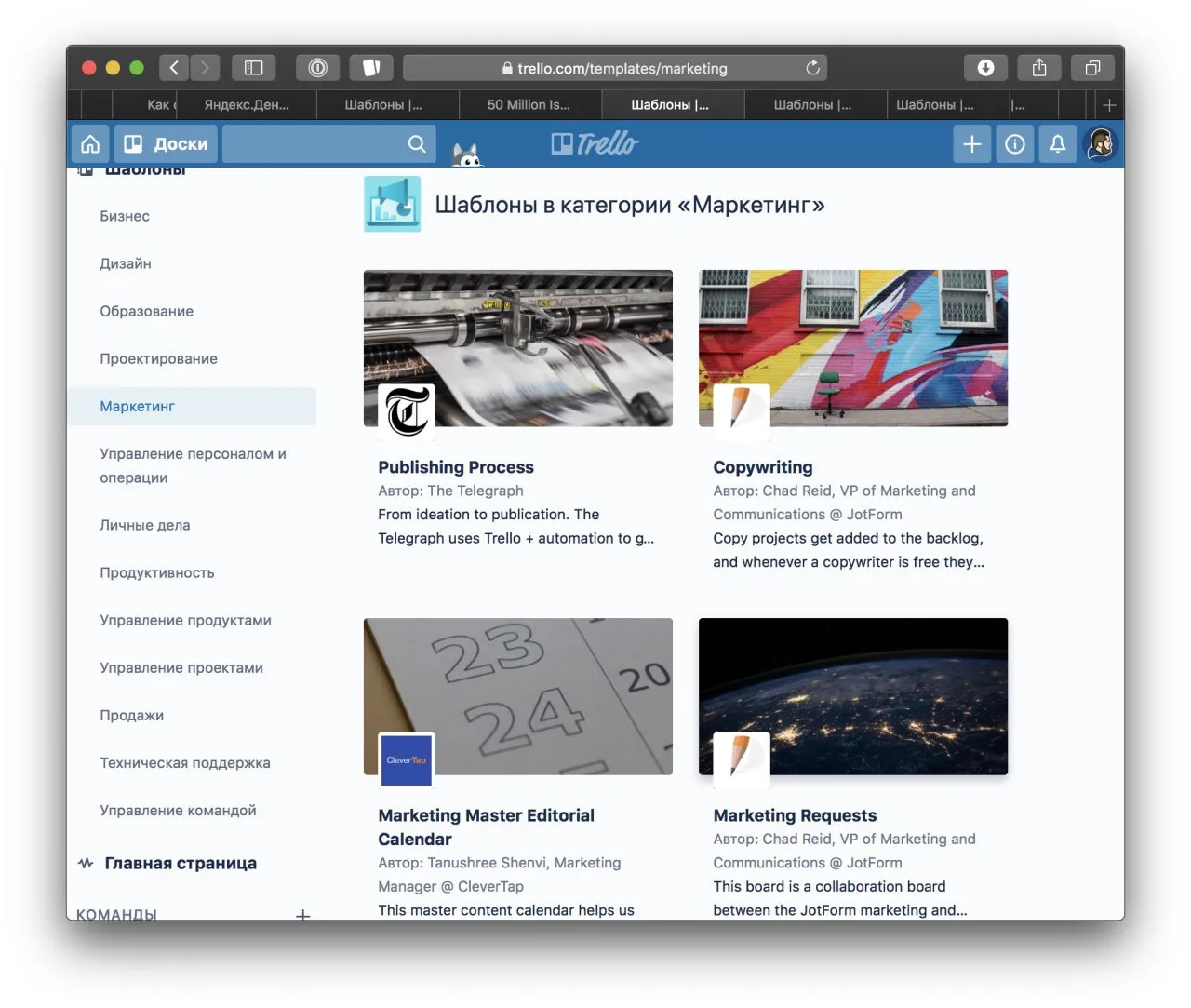Click the Copywriting template title
Screen dimensions: 1191x1008
coord(763,467)
